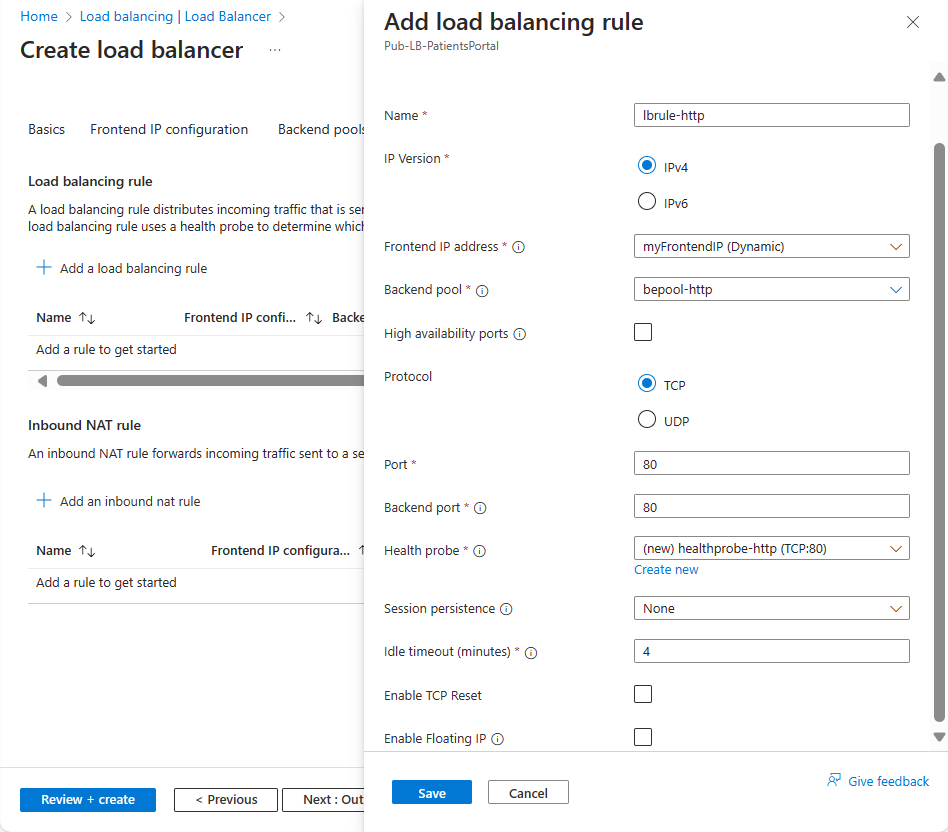Click the High availability ports info icon
The height and width of the screenshot is (832, 948).
pyautogui.click(x=519, y=334)
